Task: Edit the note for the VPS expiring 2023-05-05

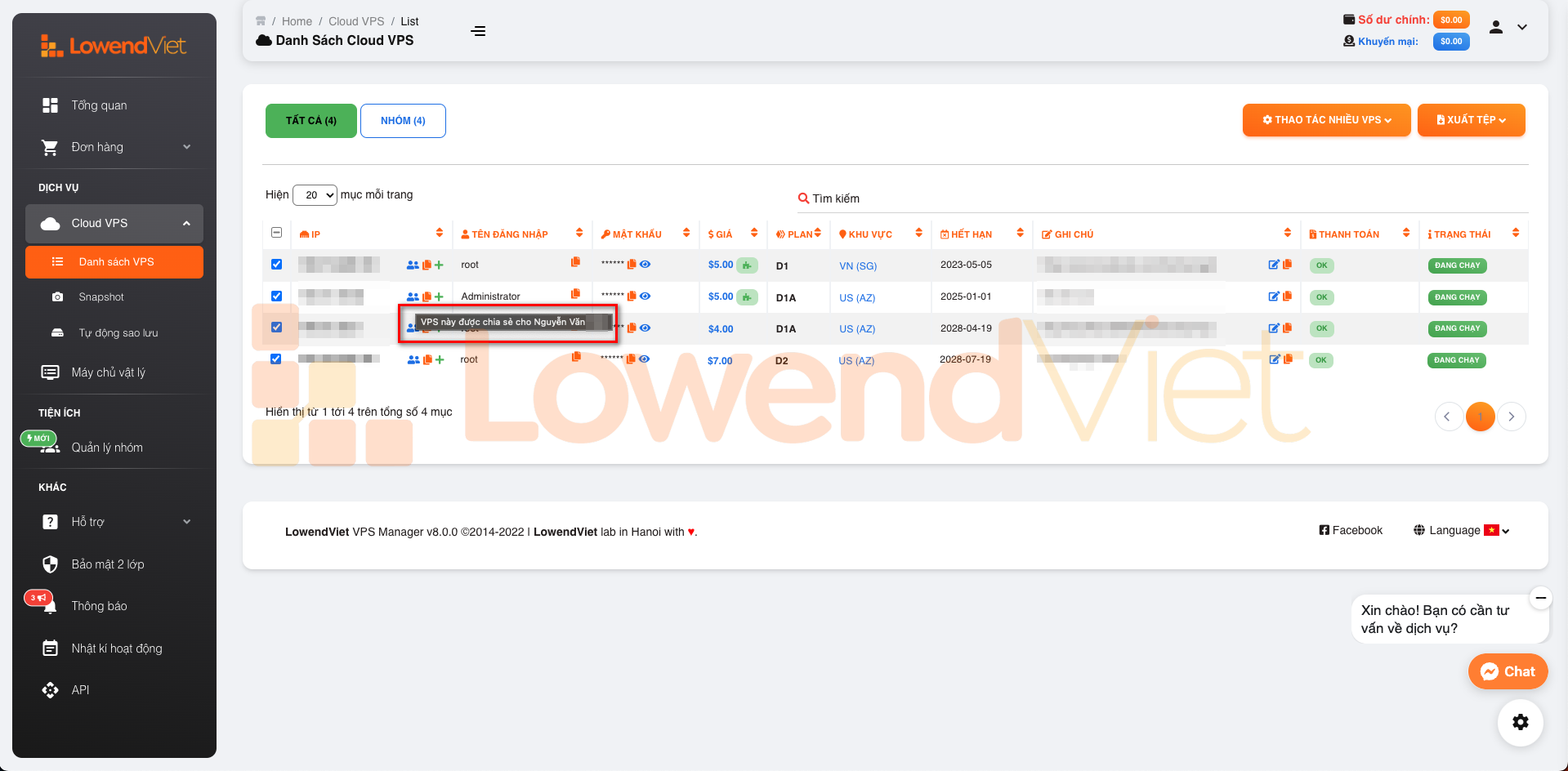Action: pos(1273,265)
